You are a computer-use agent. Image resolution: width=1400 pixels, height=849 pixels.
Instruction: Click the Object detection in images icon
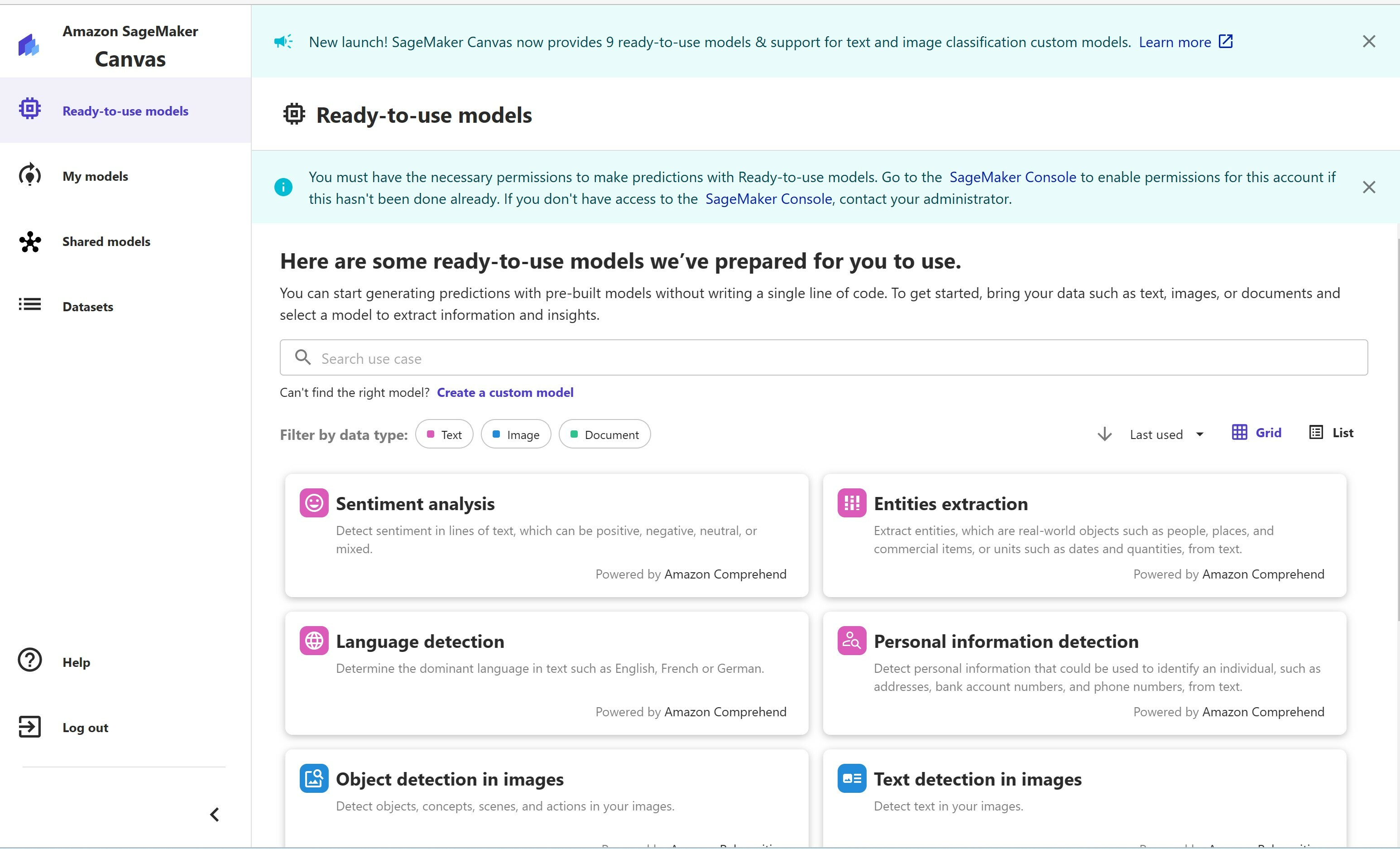click(x=314, y=778)
